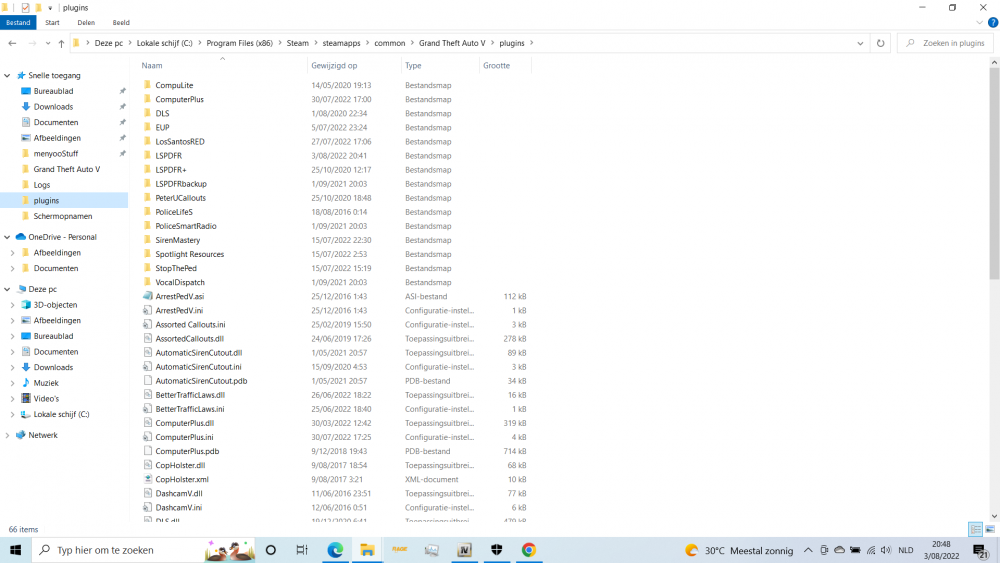Open the EUP folder
The width and height of the screenshot is (1000, 563).
(x=163, y=128)
